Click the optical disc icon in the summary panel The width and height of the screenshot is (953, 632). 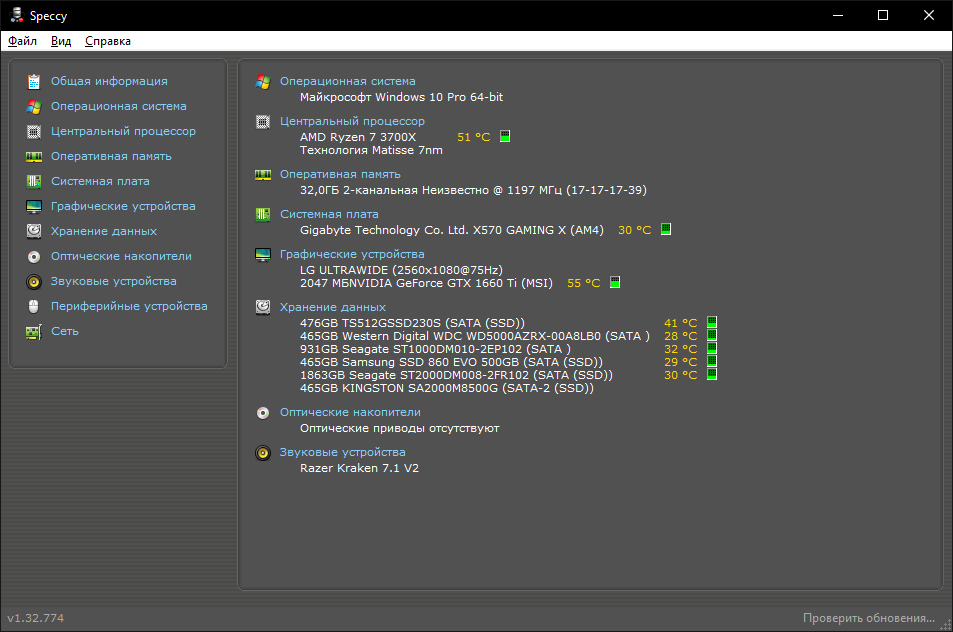263,413
